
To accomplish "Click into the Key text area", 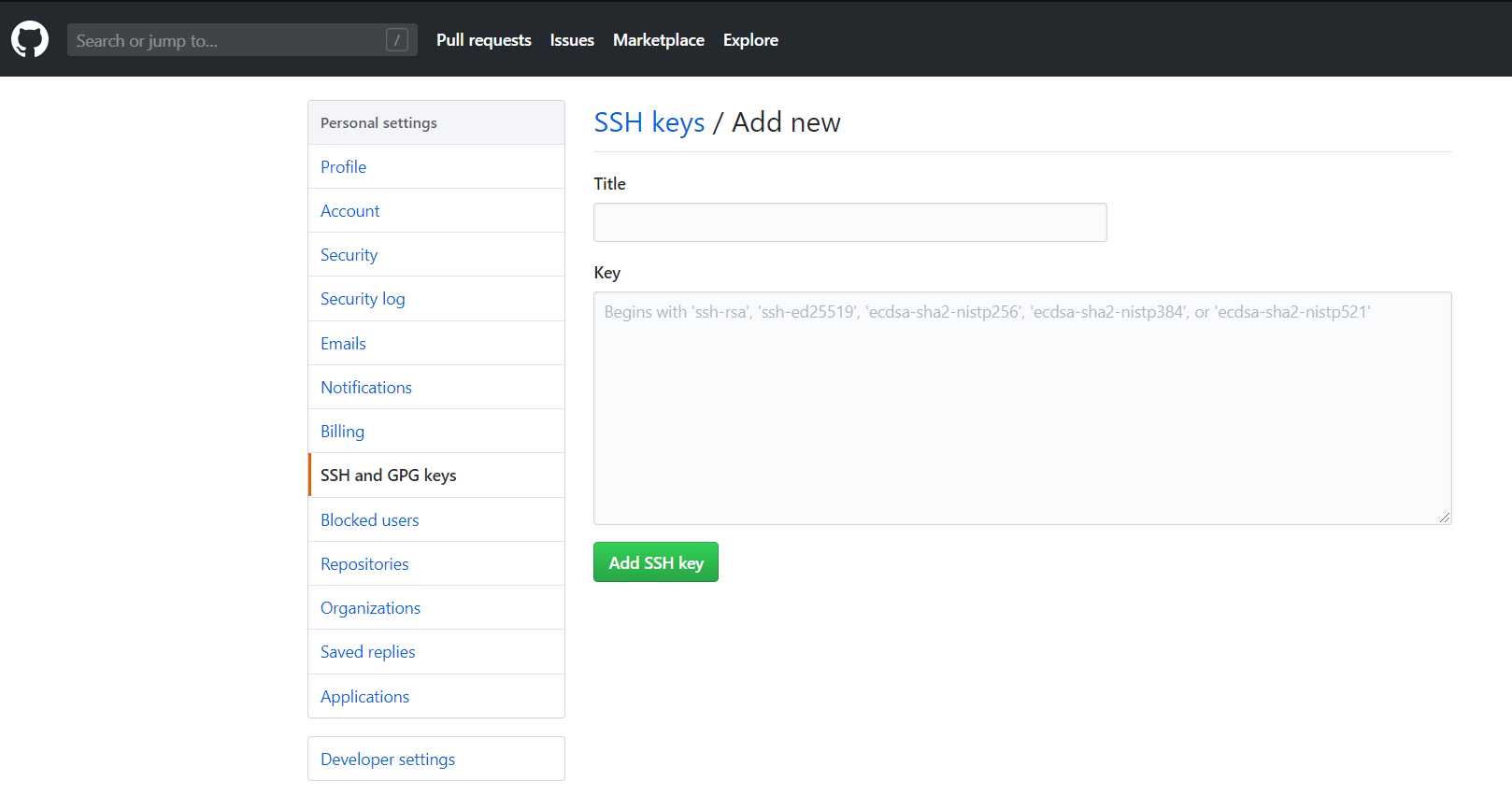I will [1022, 408].
